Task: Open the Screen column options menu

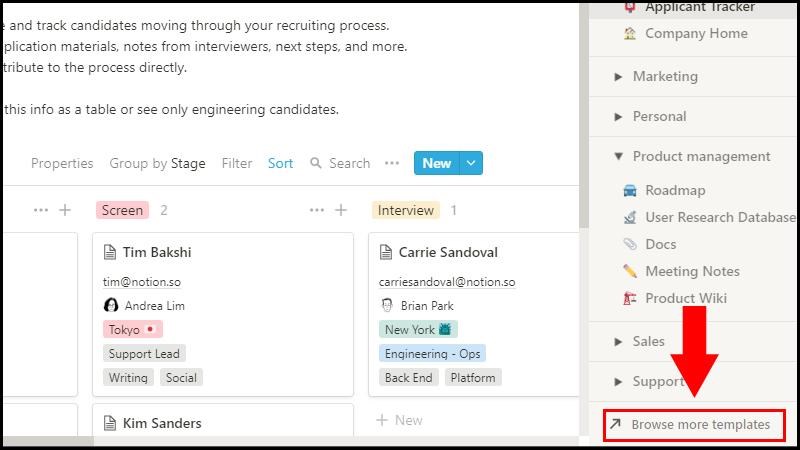Action: [x=317, y=210]
